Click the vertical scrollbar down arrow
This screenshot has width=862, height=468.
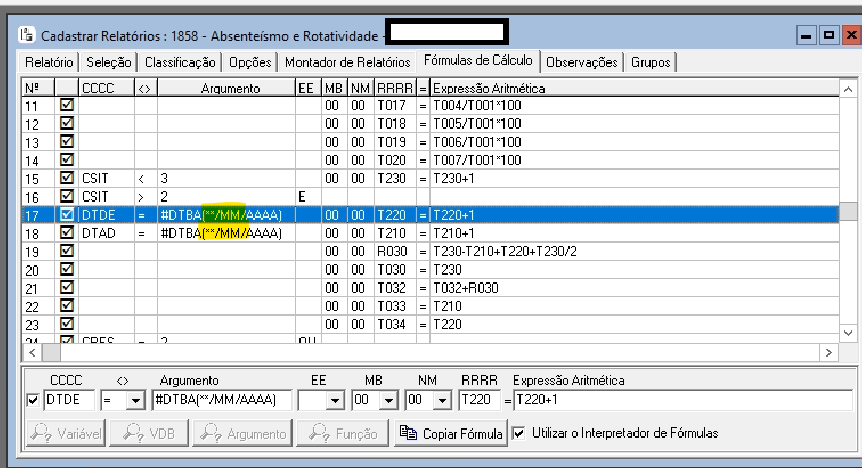click(849, 332)
